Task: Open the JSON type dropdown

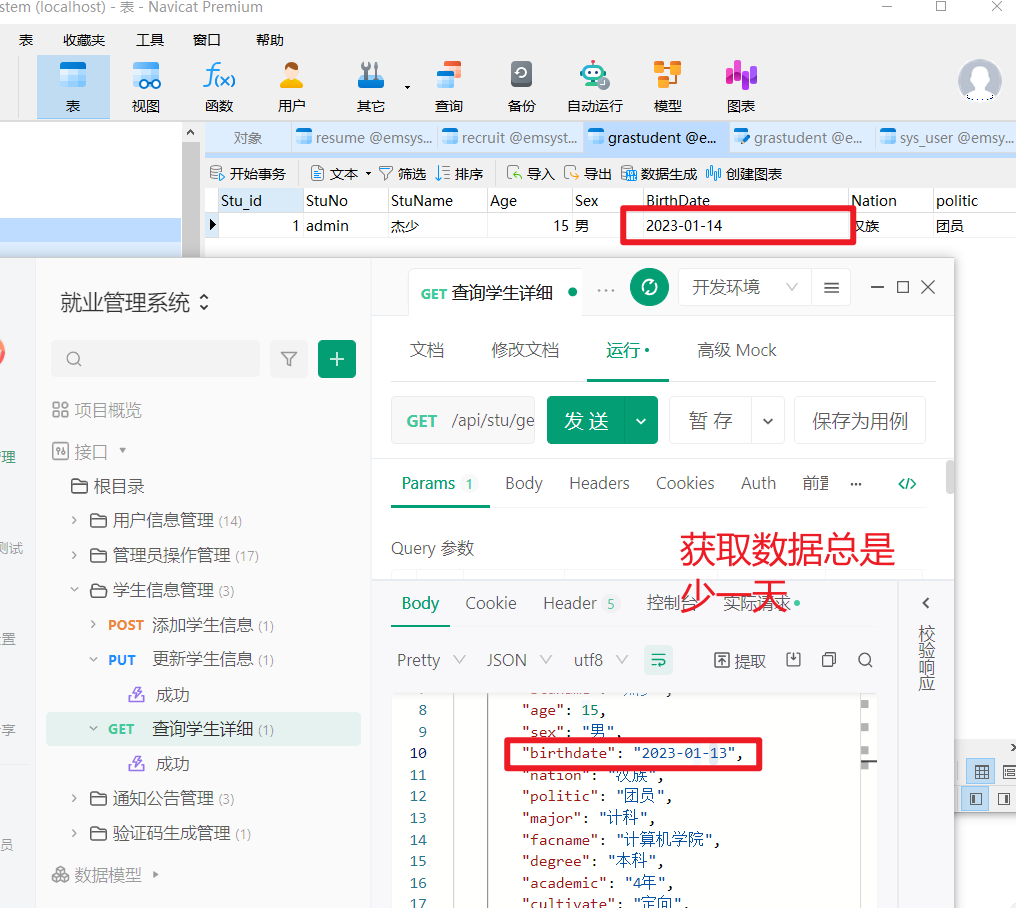Action: (x=519, y=660)
